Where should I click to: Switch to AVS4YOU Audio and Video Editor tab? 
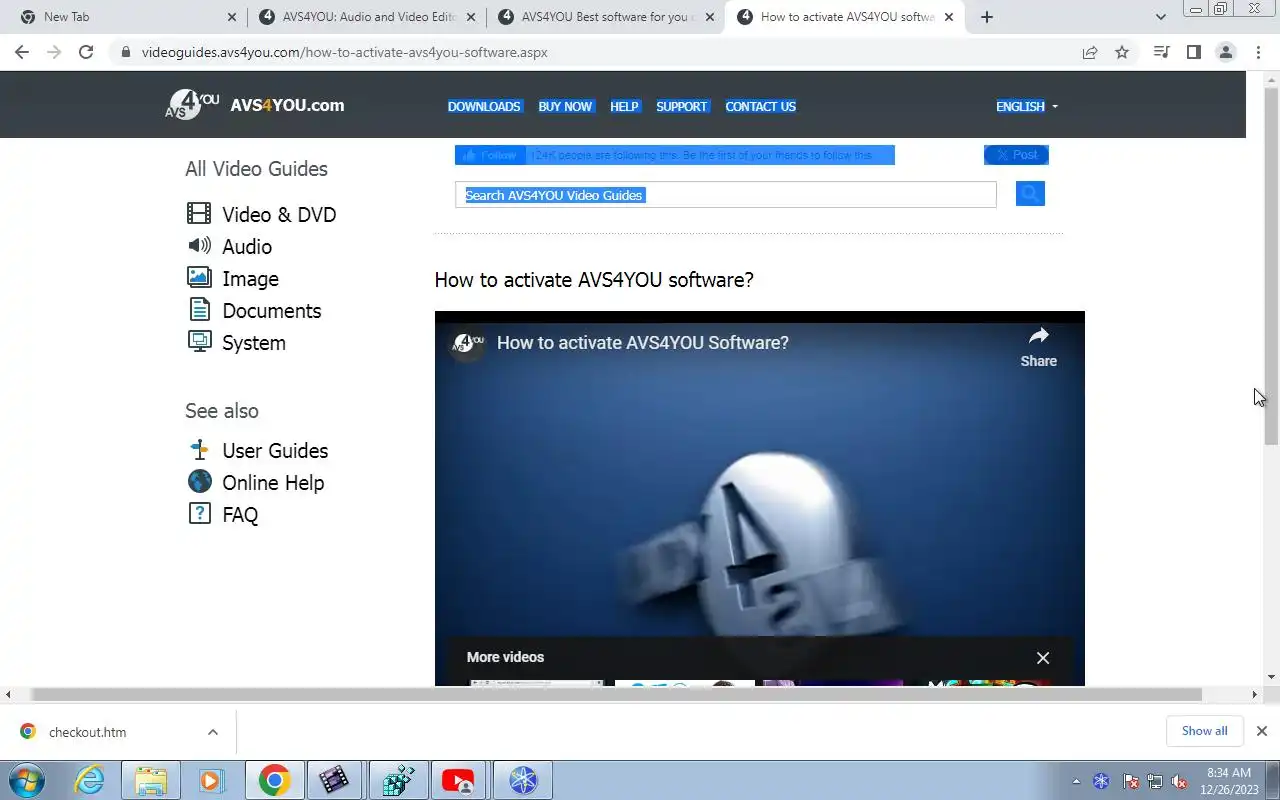point(366,17)
